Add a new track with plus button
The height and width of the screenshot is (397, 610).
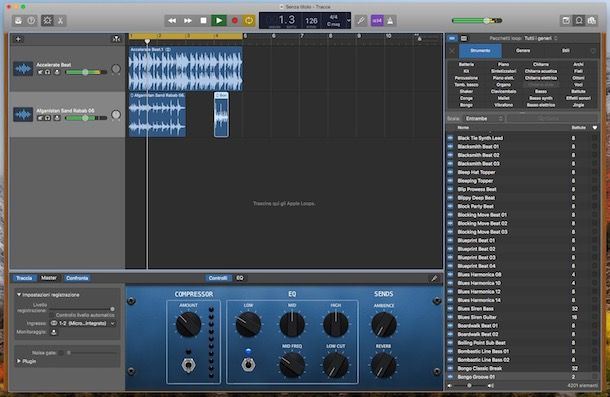(18, 39)
